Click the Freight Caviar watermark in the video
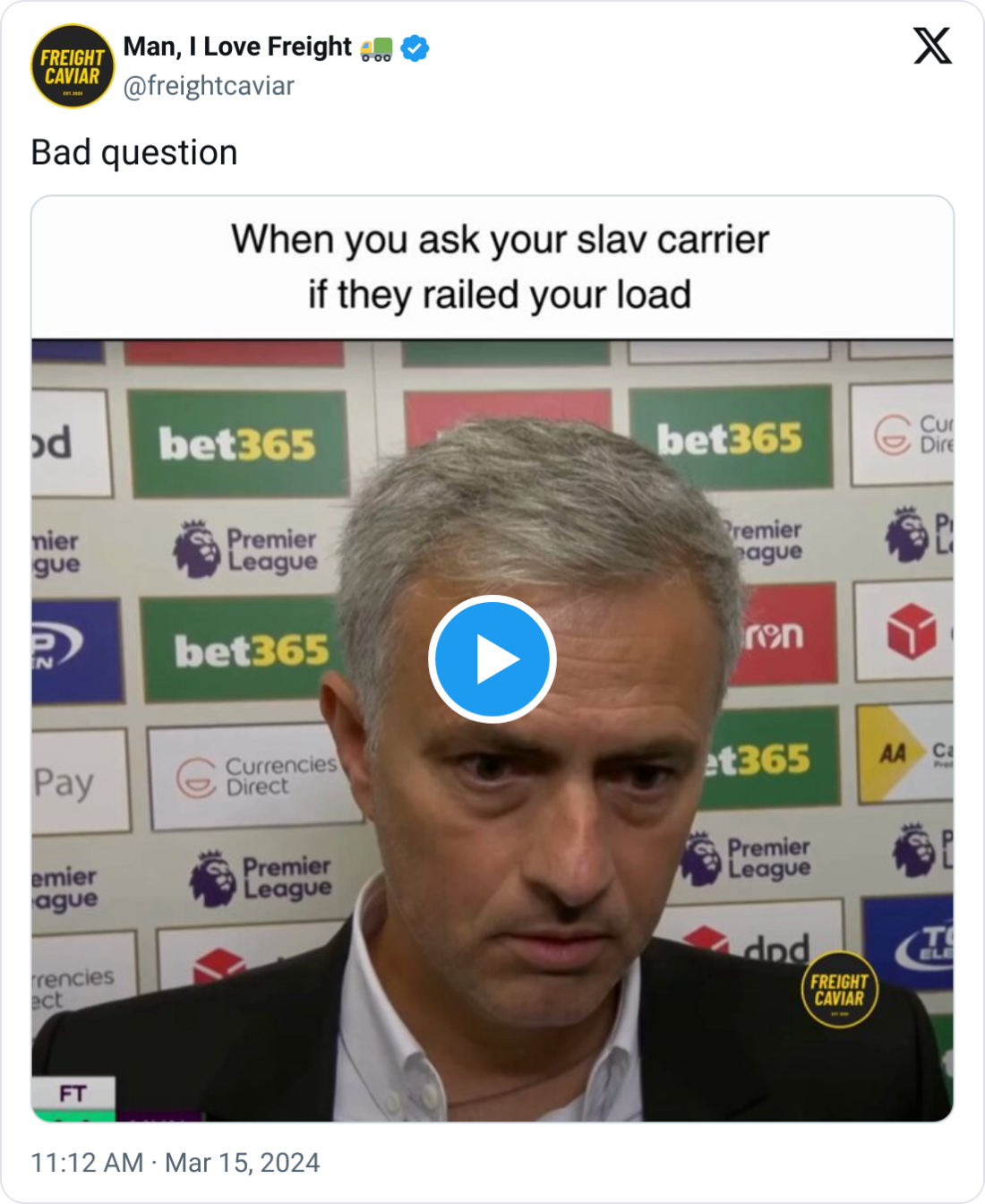985x1204 pixels. 839,989
